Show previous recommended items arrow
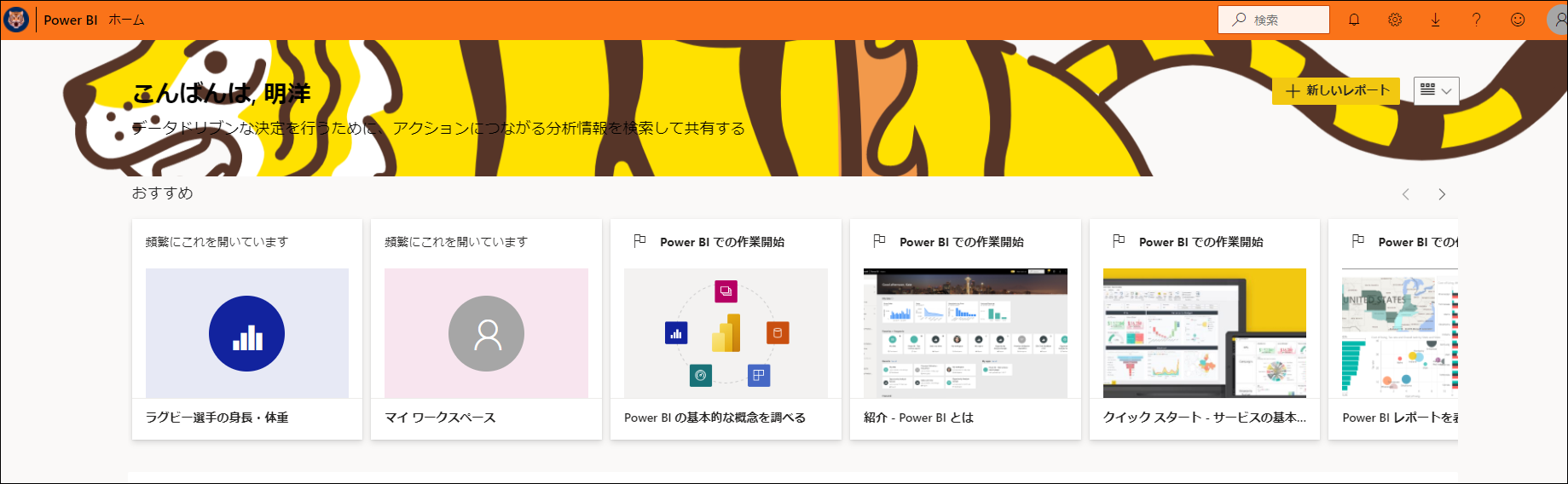1568x484 pixels. [x=1406, y=194]
